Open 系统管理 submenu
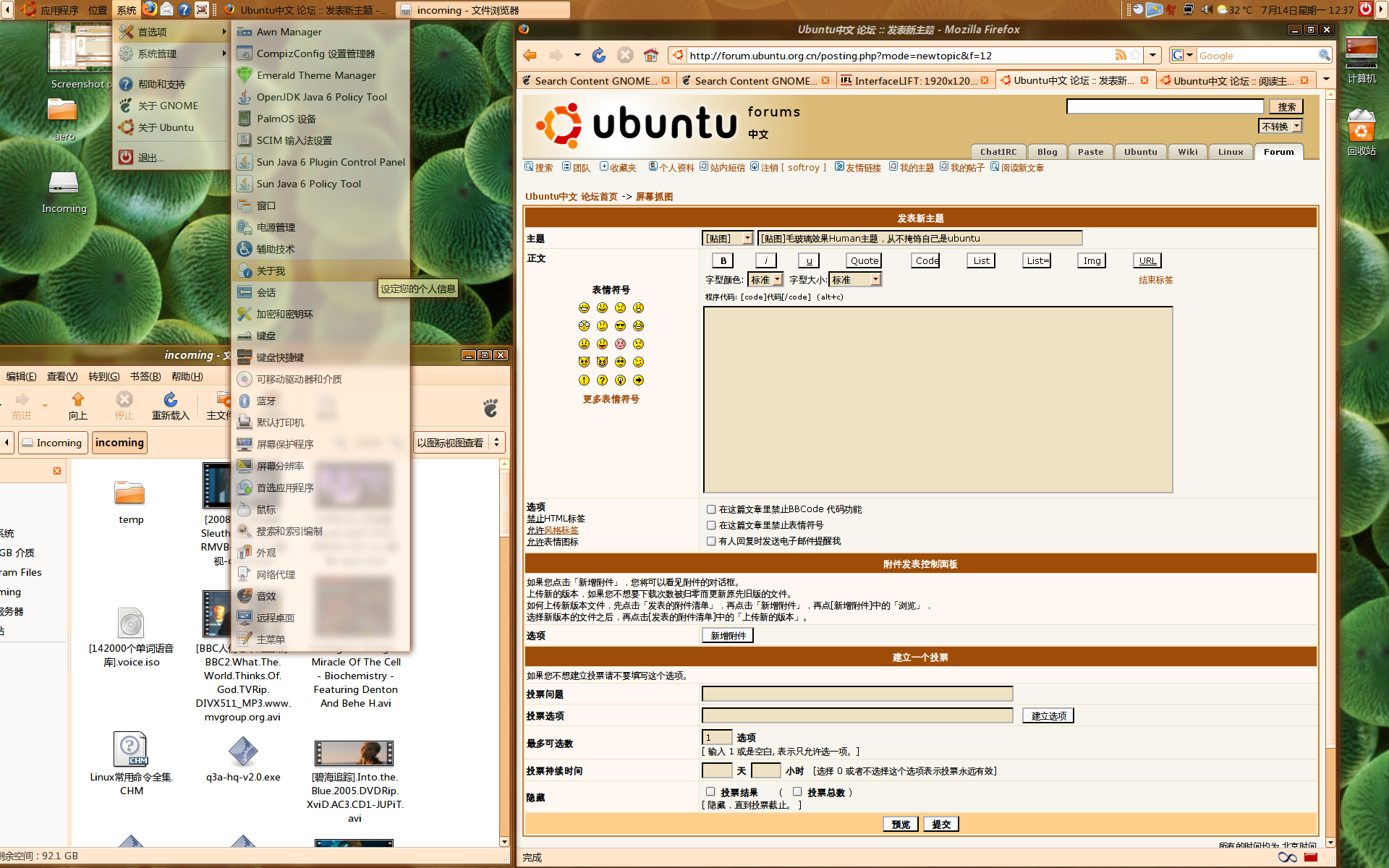 172,54
